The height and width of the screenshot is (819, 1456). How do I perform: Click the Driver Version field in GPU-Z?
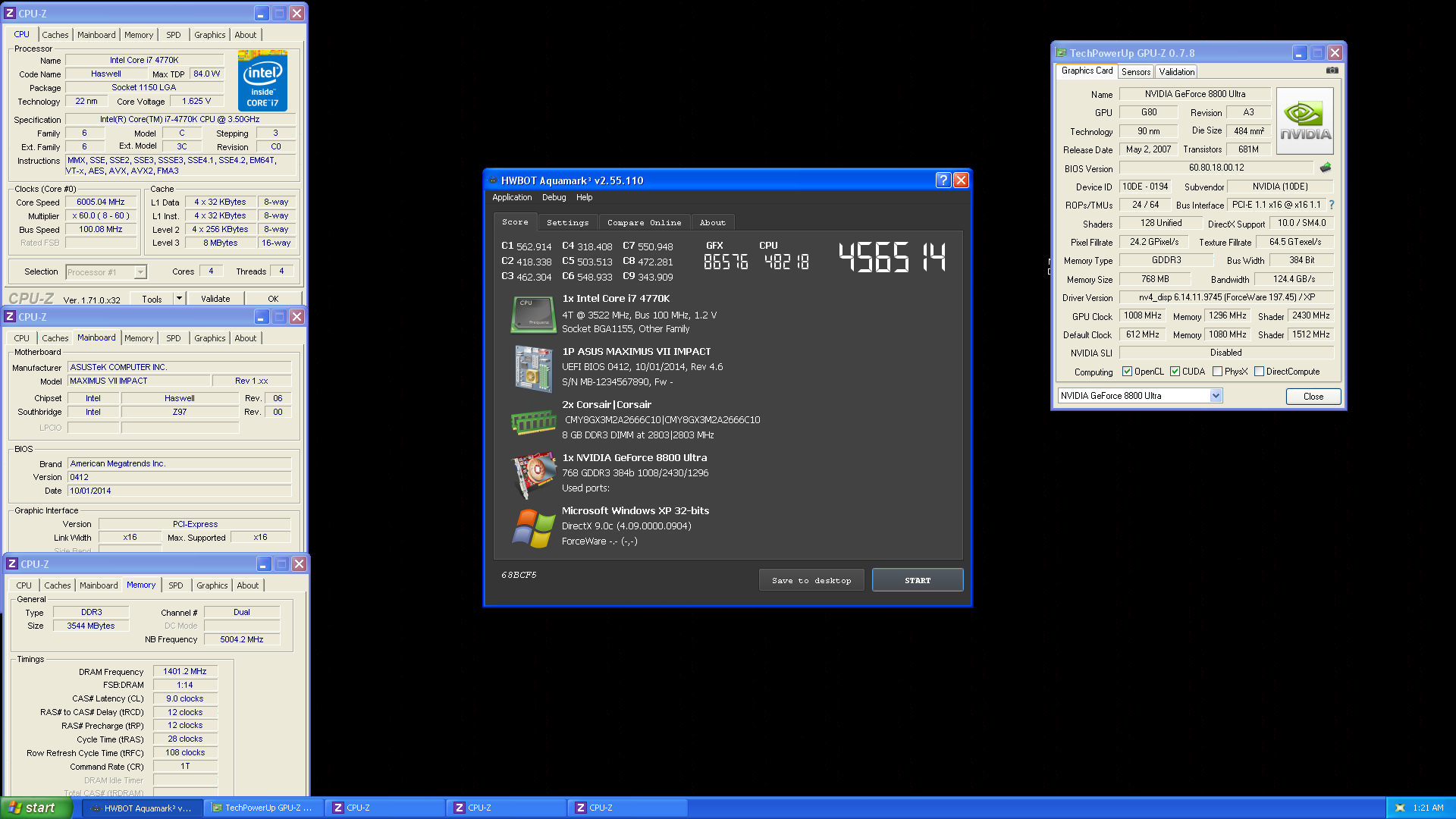1227,297
